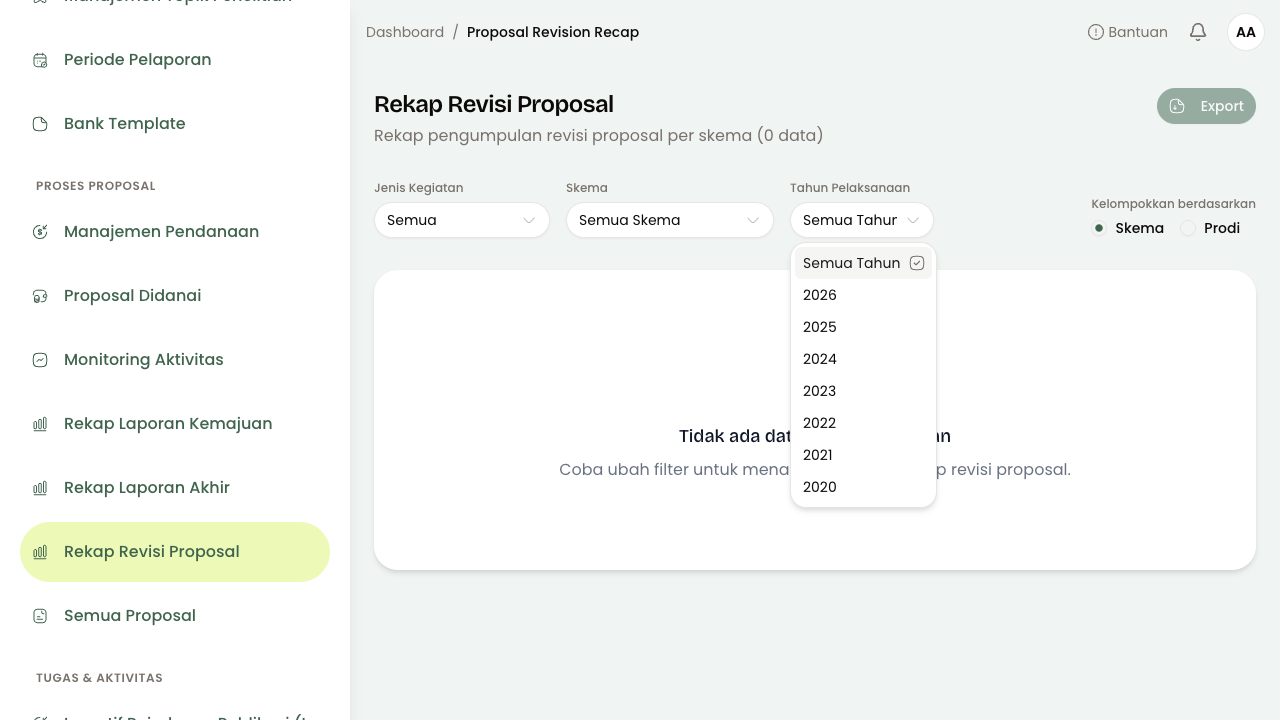Click the Proposal Didanai icon
The image size is (1280, 720).
coord(40,296)
